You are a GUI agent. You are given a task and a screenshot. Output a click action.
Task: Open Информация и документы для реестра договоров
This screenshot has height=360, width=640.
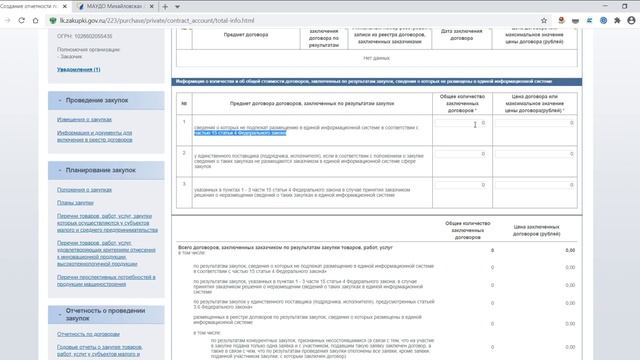(94, 136)
